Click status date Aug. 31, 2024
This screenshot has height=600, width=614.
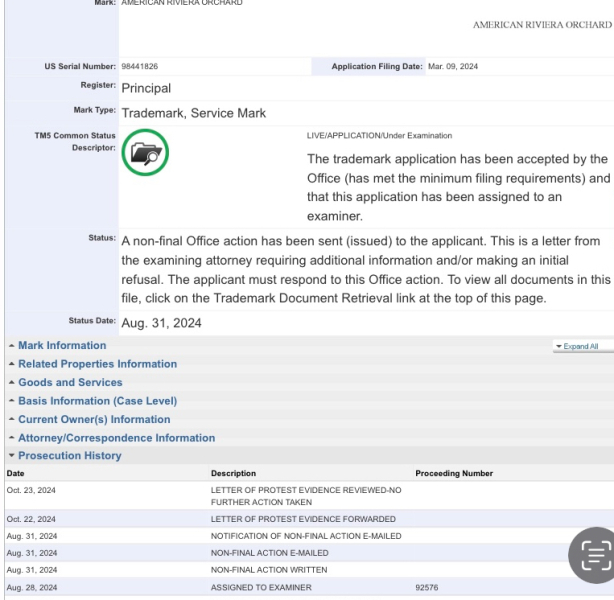click(161, 323)
